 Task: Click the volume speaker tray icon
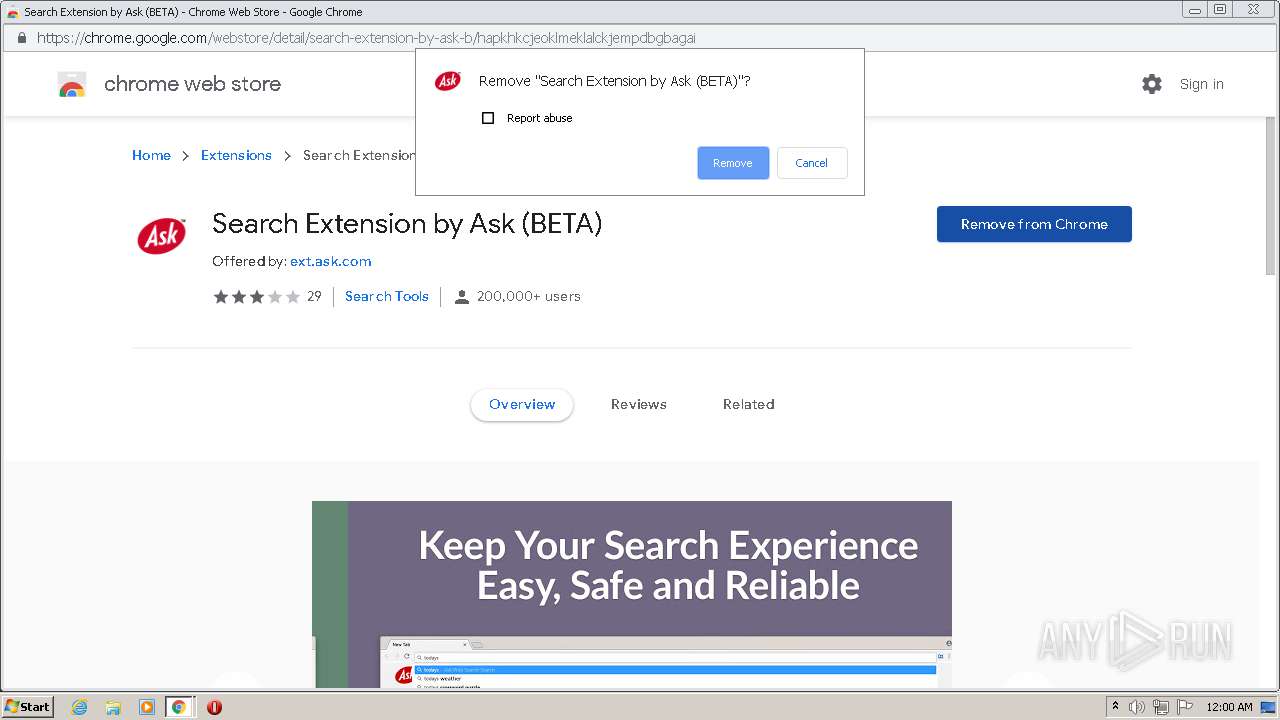coord(1137,707)
